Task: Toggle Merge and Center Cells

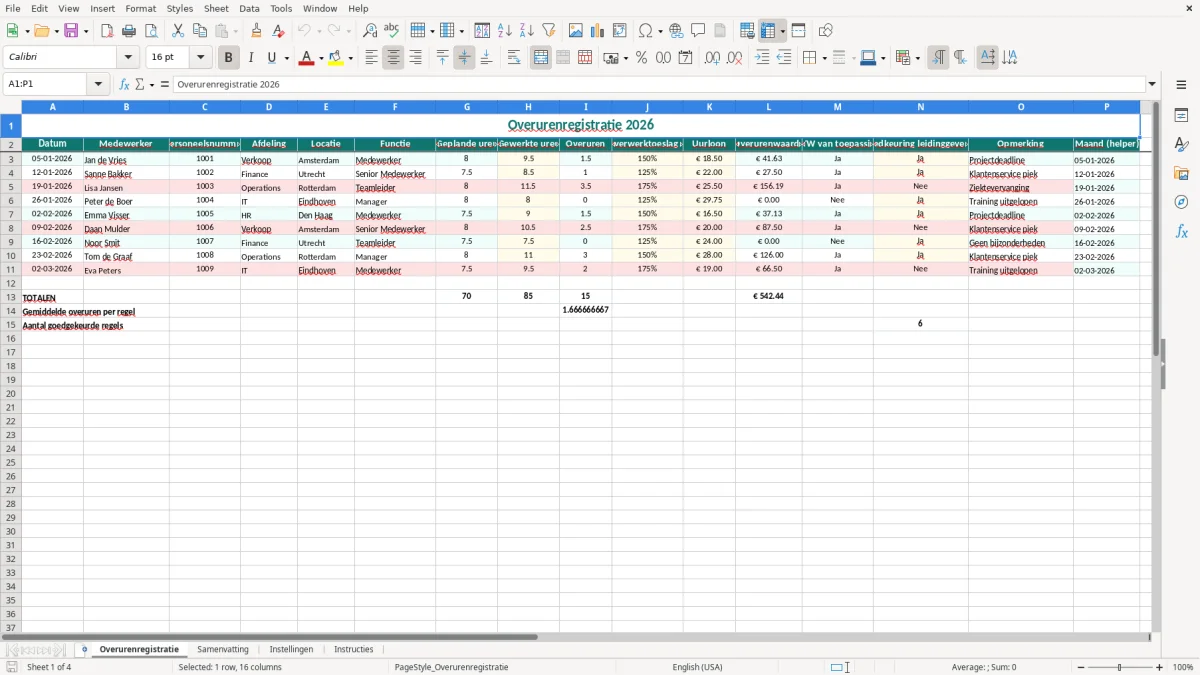Action: [541, 58]
